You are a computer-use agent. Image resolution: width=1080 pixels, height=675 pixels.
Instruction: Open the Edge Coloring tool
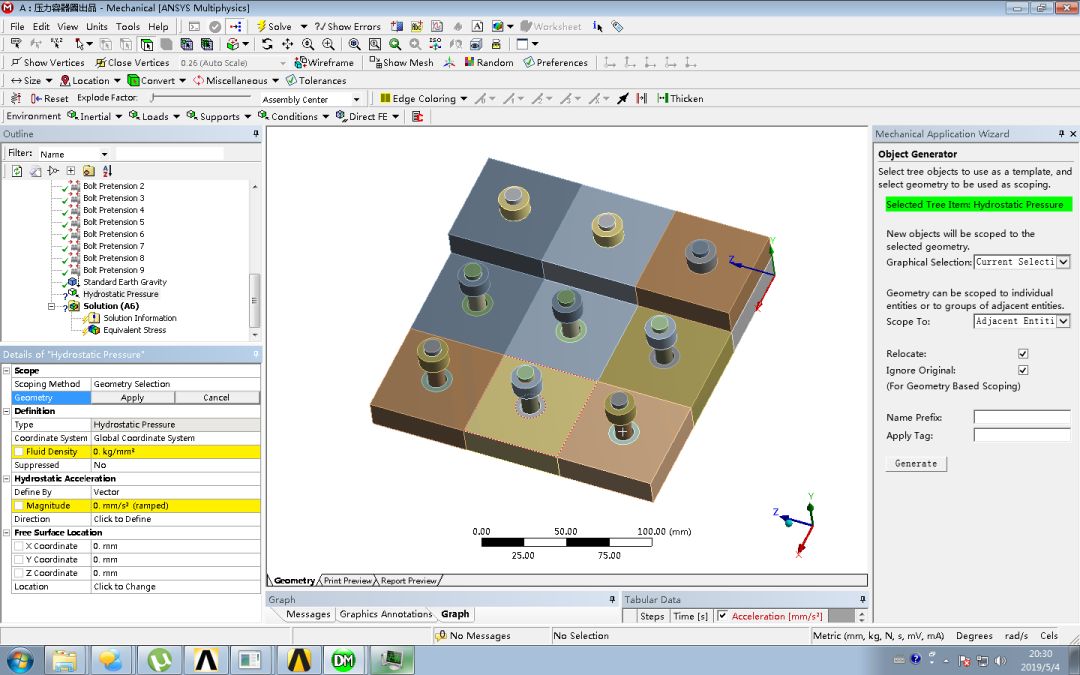click(x=420, y=98)
